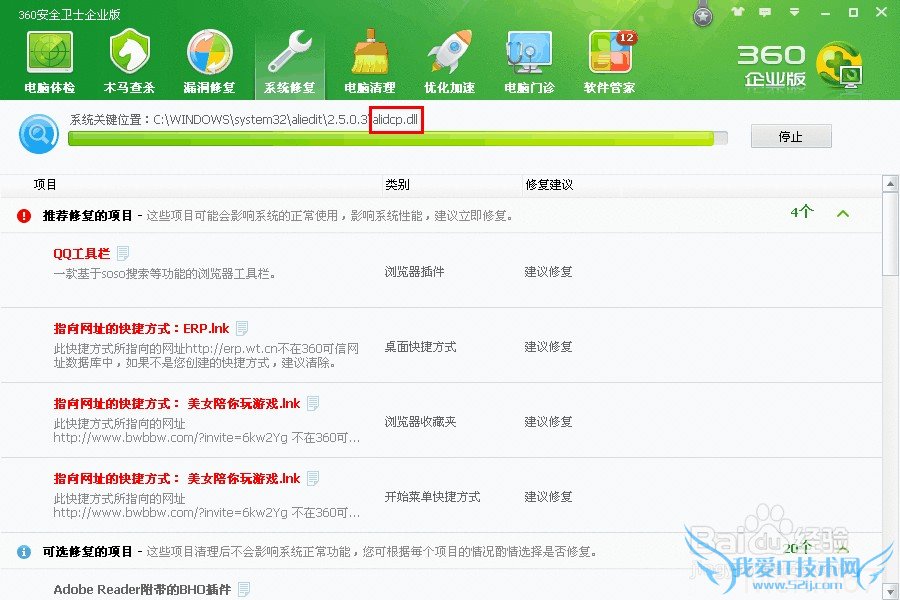The width and height of the screenshot is (900, 600).
Task: Click 建议修复 in the QQ工具栏 row
Action: pos(548,272)
